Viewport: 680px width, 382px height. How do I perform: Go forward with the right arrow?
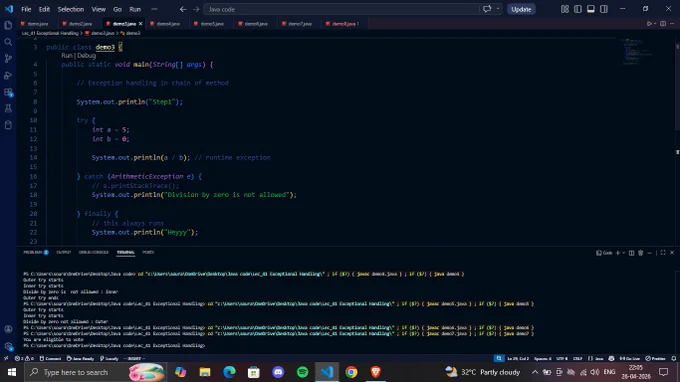tap(196, 9)
